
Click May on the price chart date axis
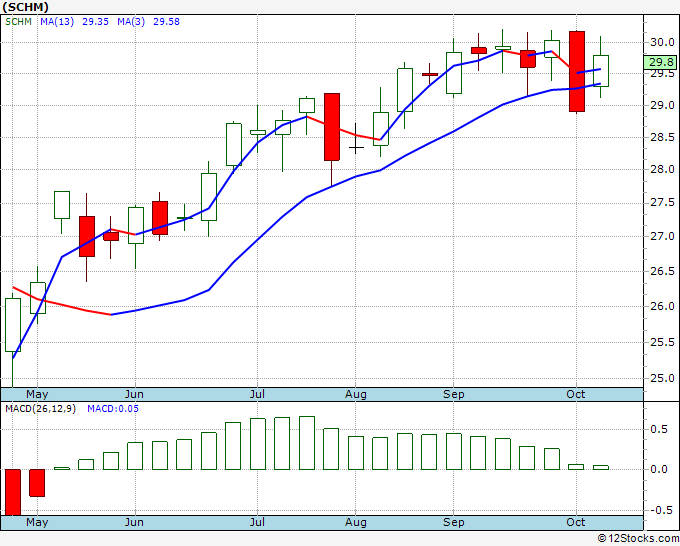(37, 395)
